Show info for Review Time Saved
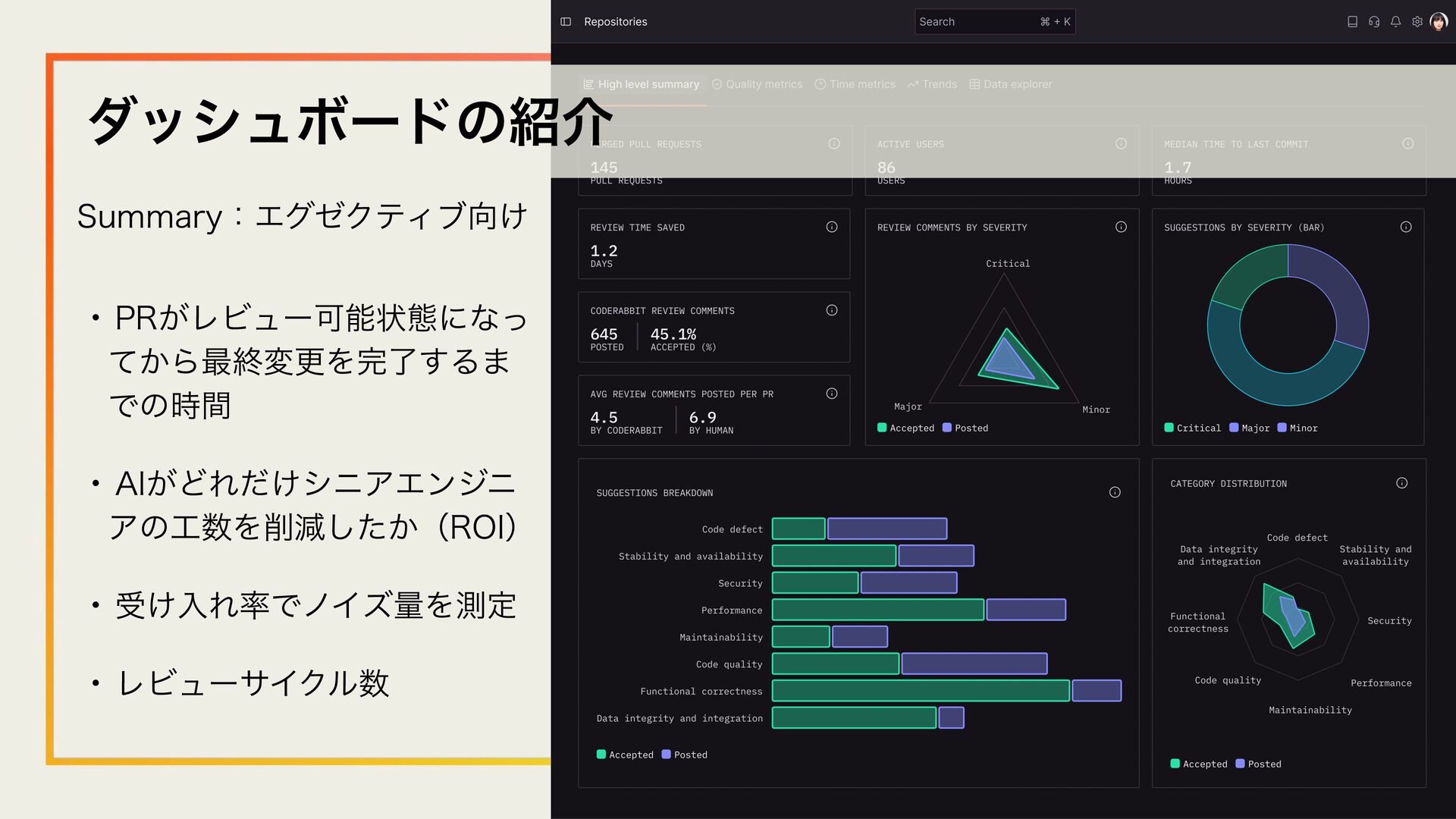This screenshot has height=819, width=1456. point(832,227)
